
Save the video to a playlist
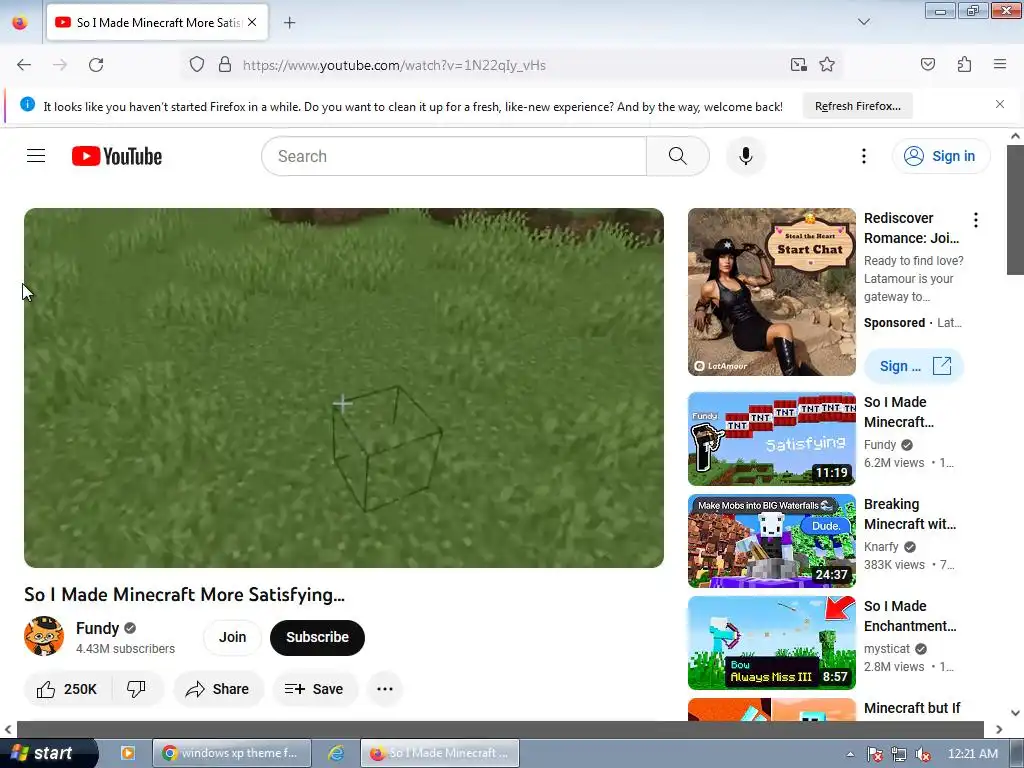click(315, 689)
